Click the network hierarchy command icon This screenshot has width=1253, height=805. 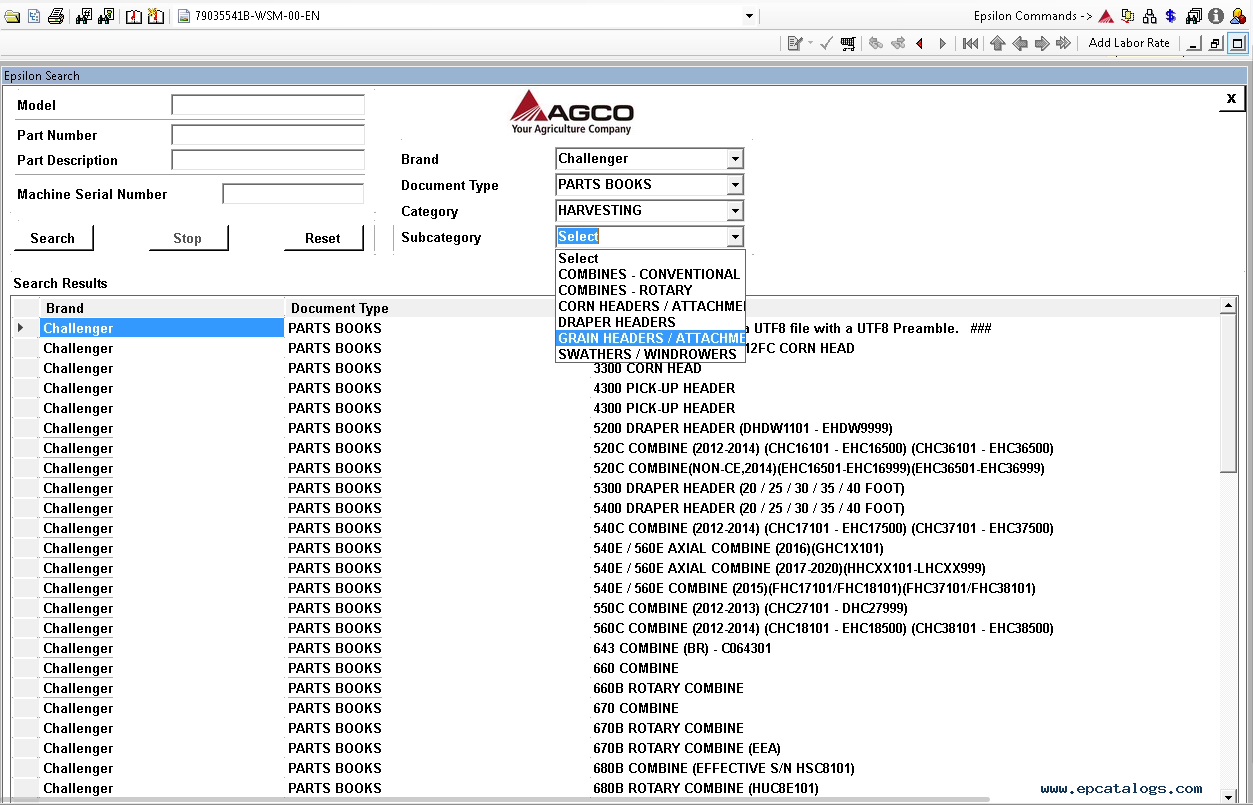(x=1150, y=16)
